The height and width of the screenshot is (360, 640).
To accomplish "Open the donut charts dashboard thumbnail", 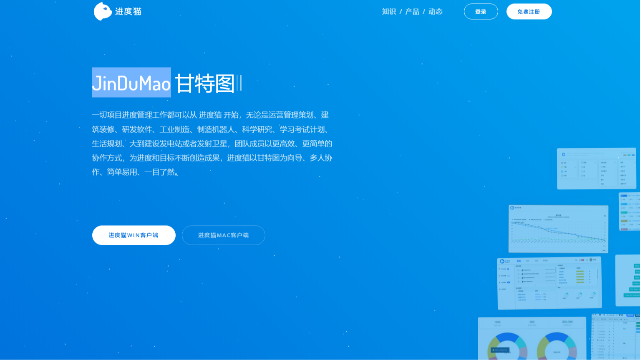I will pos(532,338).
